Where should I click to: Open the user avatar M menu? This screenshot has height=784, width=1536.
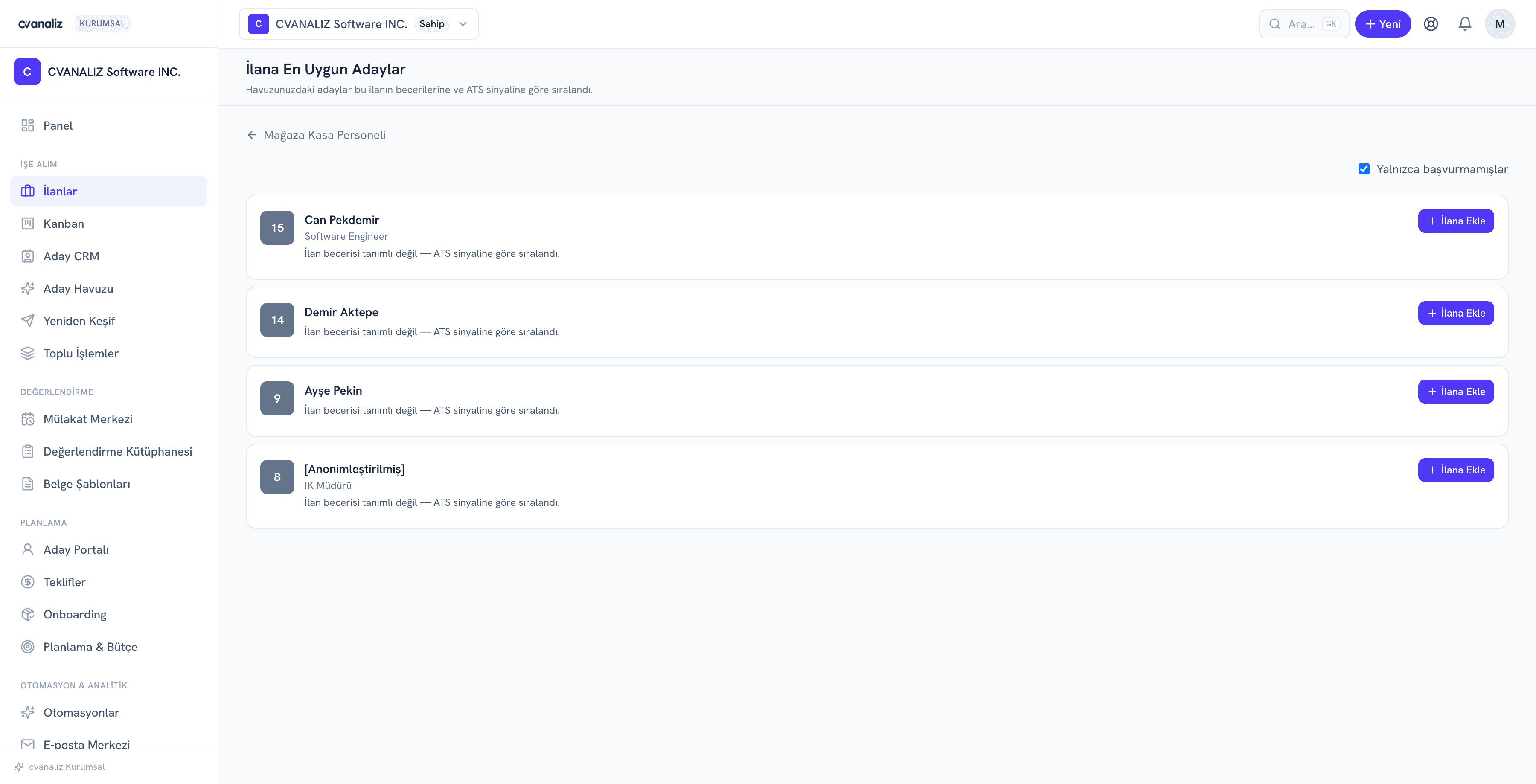[1500, 24]
